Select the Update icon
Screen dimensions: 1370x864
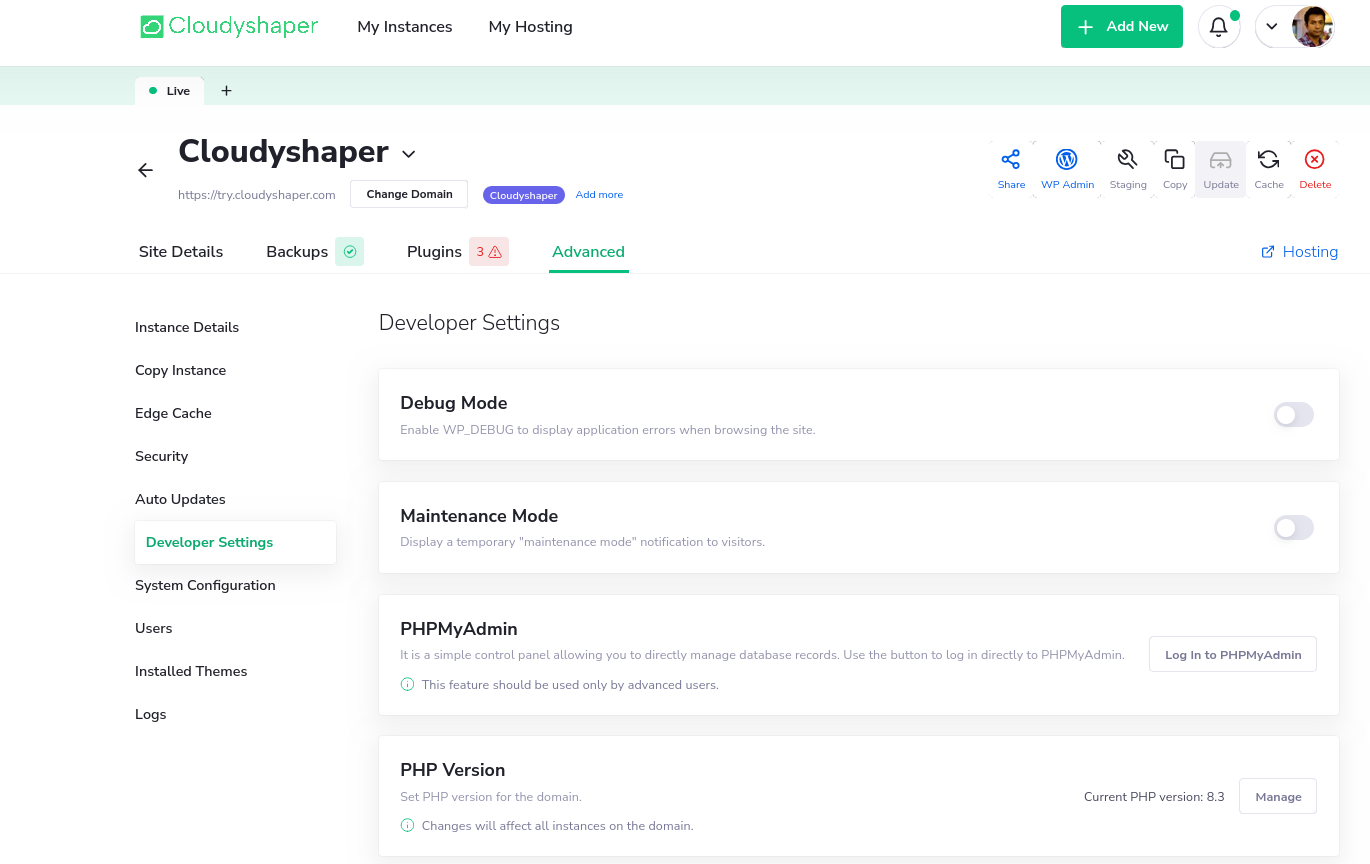[x=1220, y=168]
